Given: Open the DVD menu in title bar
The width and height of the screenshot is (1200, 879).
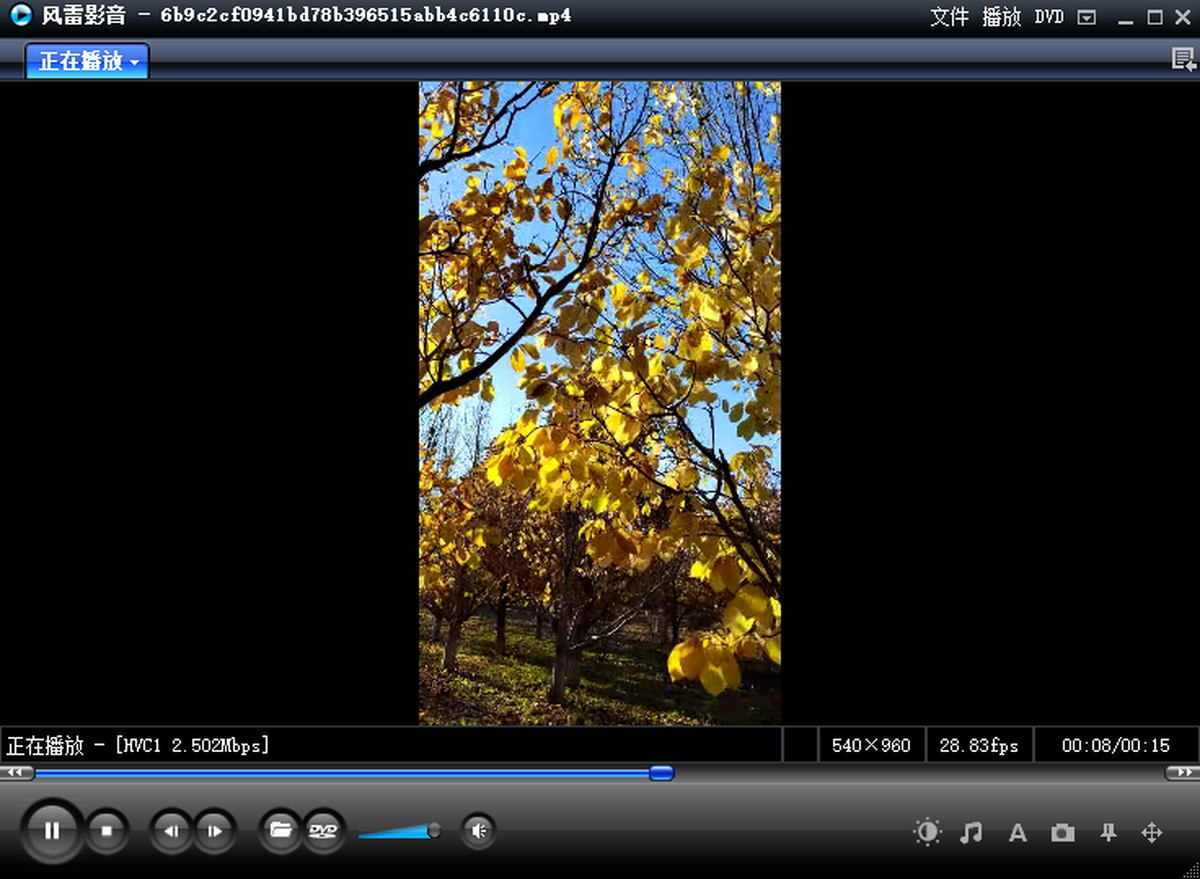Looking at the screenshot, I should click(1049, 17).
